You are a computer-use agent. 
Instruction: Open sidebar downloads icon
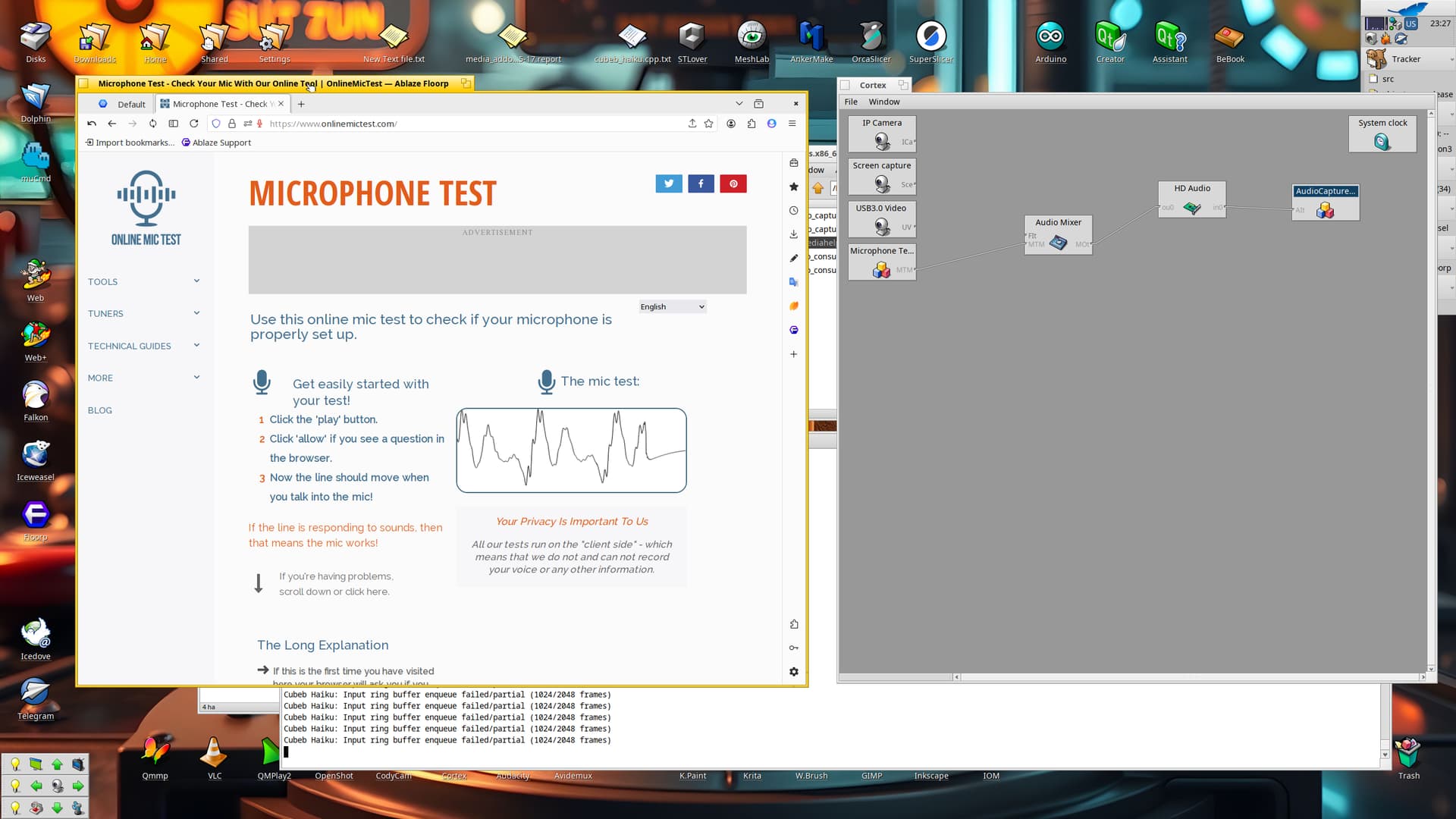click(793, 234)
